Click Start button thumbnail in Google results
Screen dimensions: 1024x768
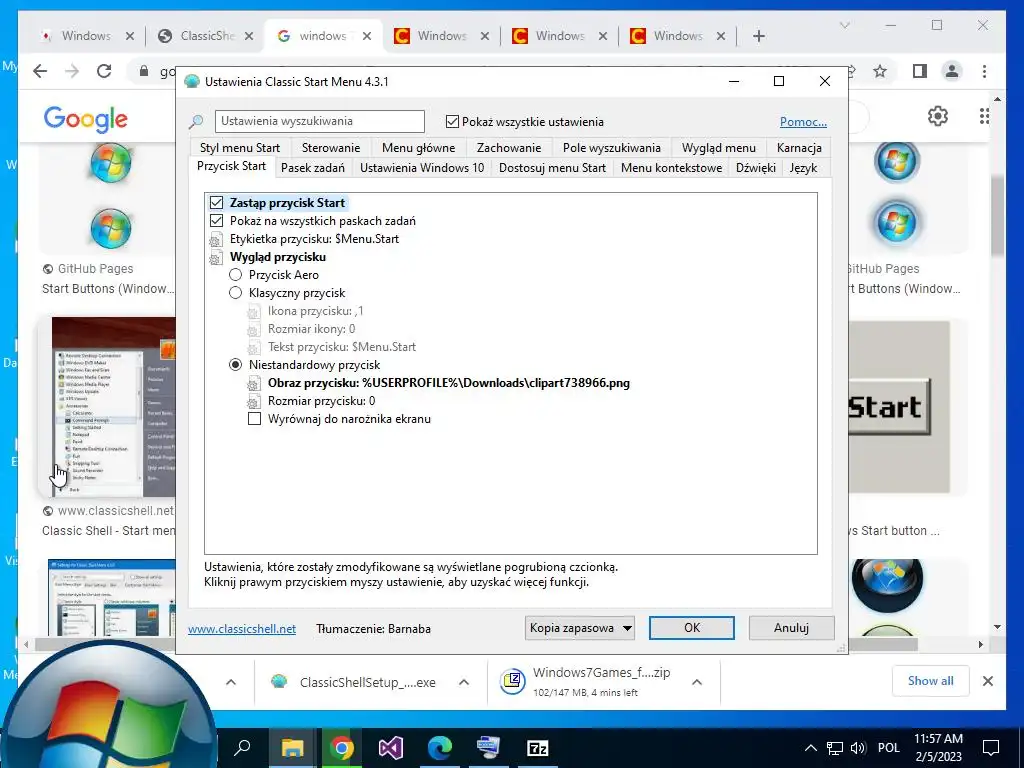coord(899,406)
